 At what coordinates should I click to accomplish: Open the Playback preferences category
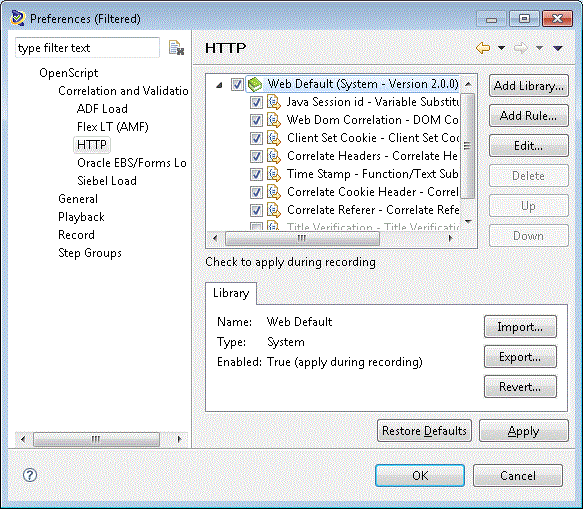[x=81, y=217]
